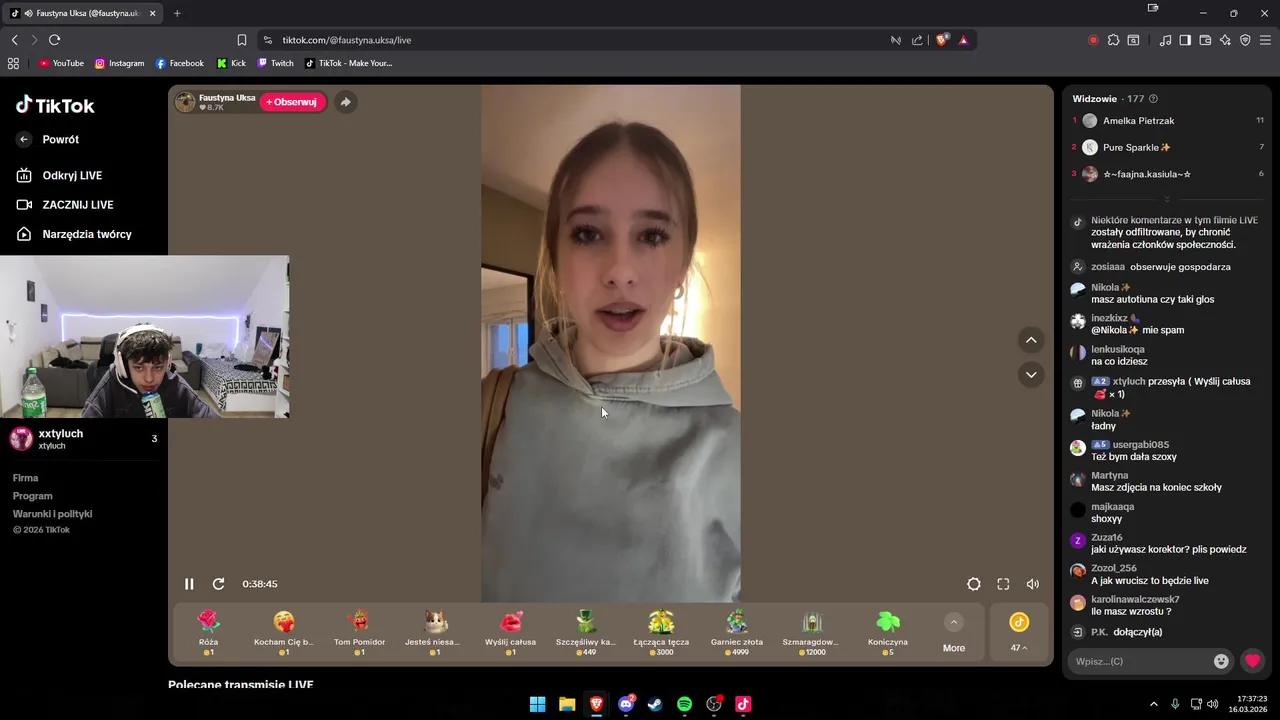Viewport: 1280px width, 720px height.
Task: Open Warunki i polityki footer link
Action: 52,514
